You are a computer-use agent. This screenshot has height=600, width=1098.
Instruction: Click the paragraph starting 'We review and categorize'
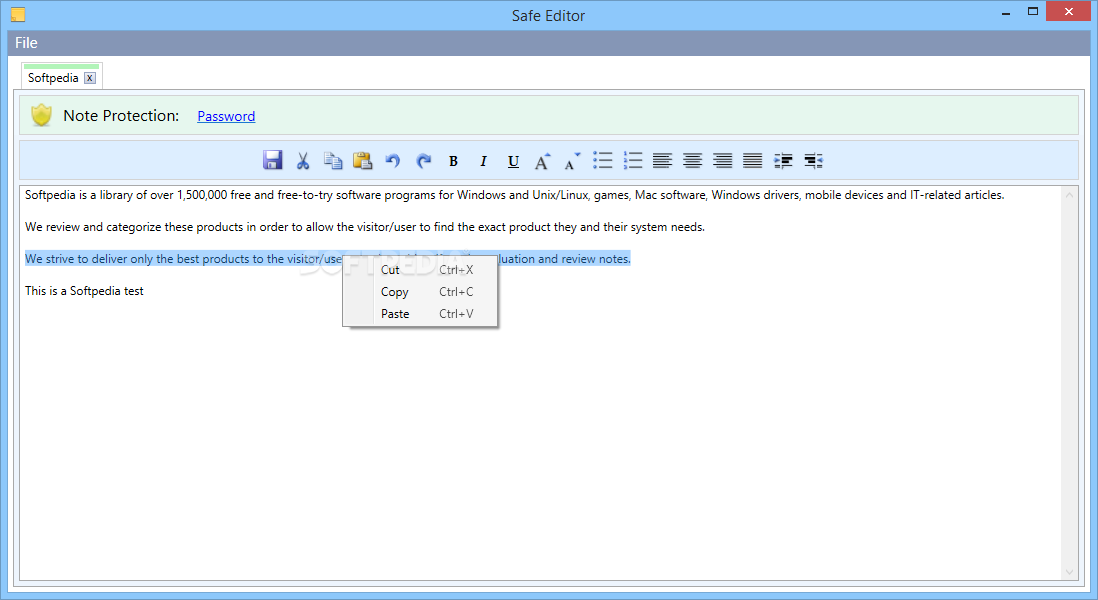pyautogui.click(x=365, y=227)
